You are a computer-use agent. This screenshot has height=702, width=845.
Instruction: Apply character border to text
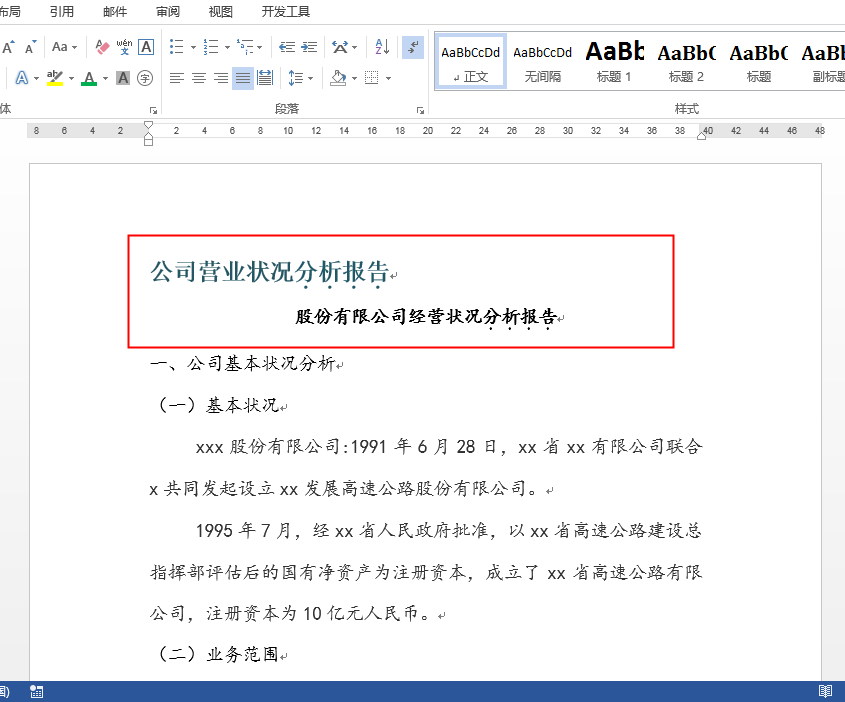coord(146,47)
